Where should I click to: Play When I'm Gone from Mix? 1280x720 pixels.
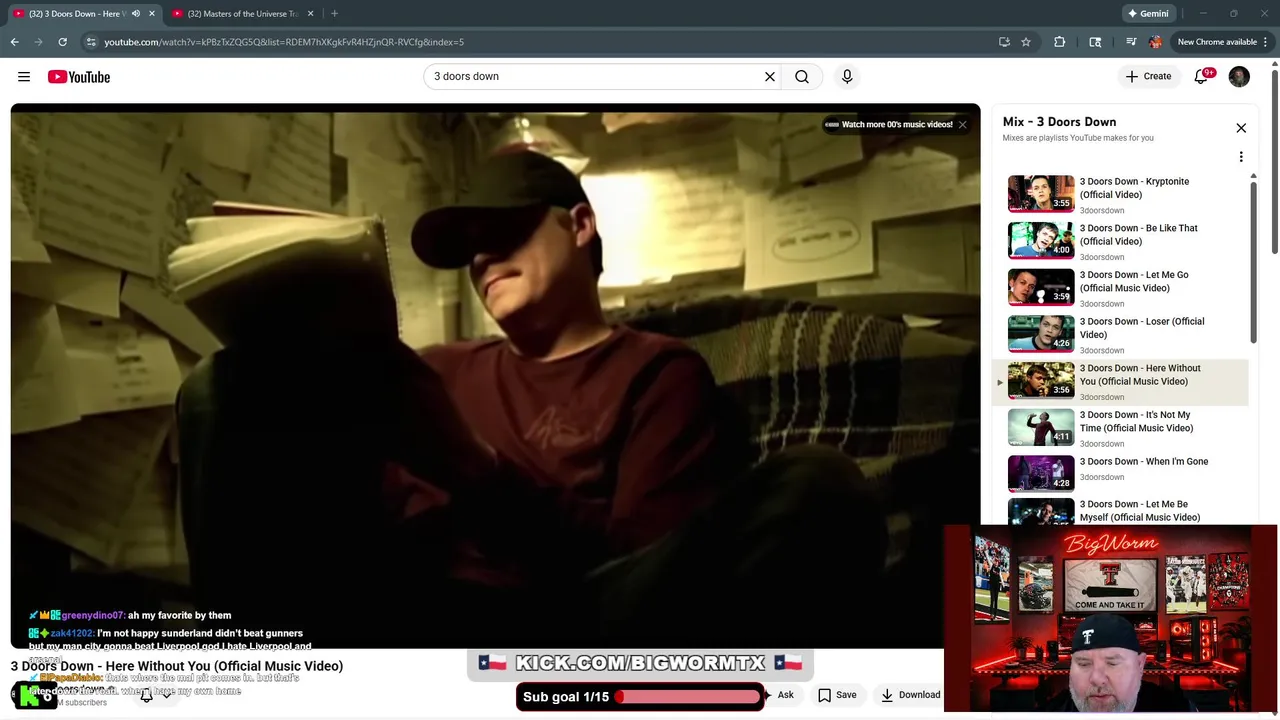pyautogui.click(x=1120, y=474)
